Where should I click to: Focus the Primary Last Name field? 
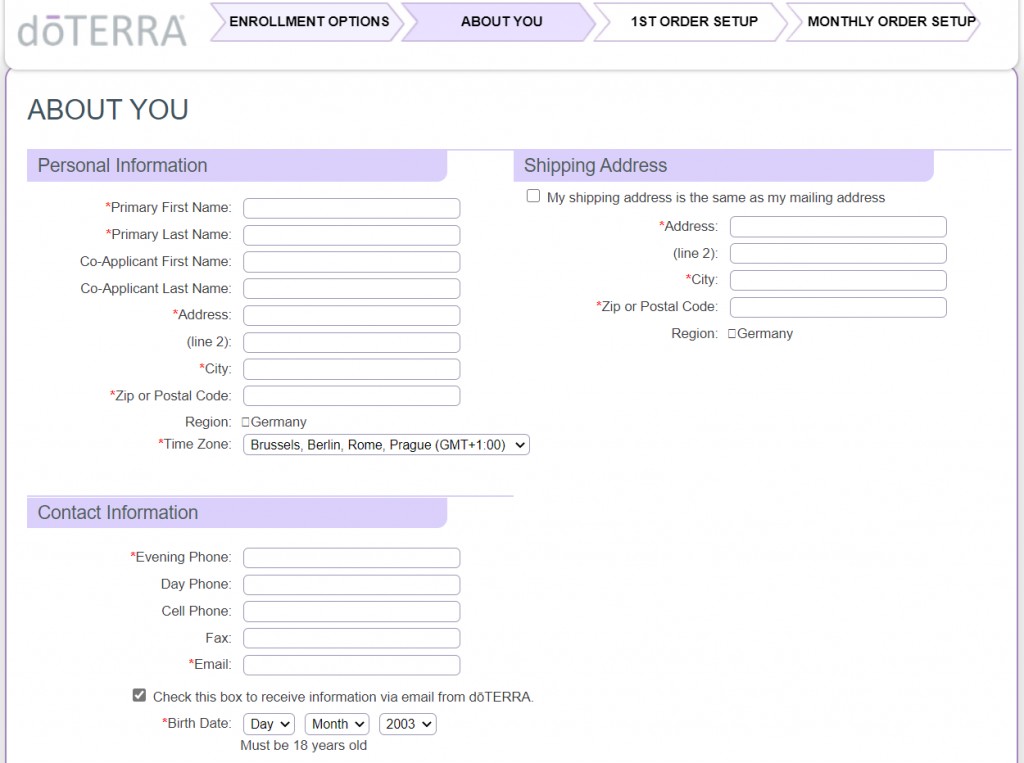(351, 235)
